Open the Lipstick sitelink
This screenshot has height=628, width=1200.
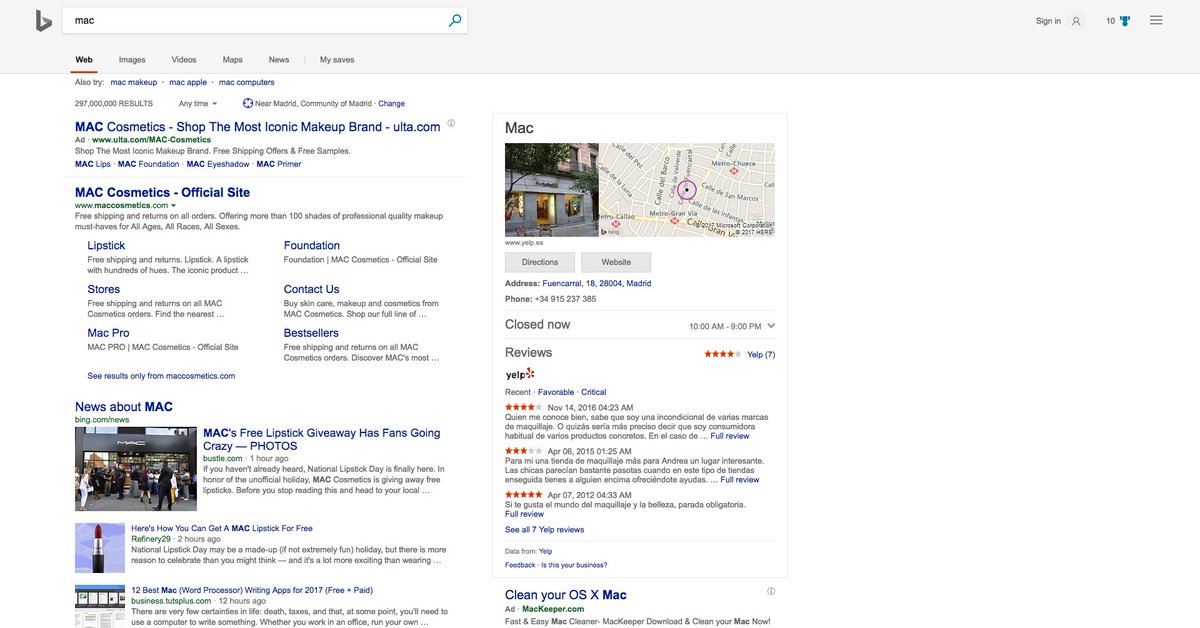click(x=106, y=245)
